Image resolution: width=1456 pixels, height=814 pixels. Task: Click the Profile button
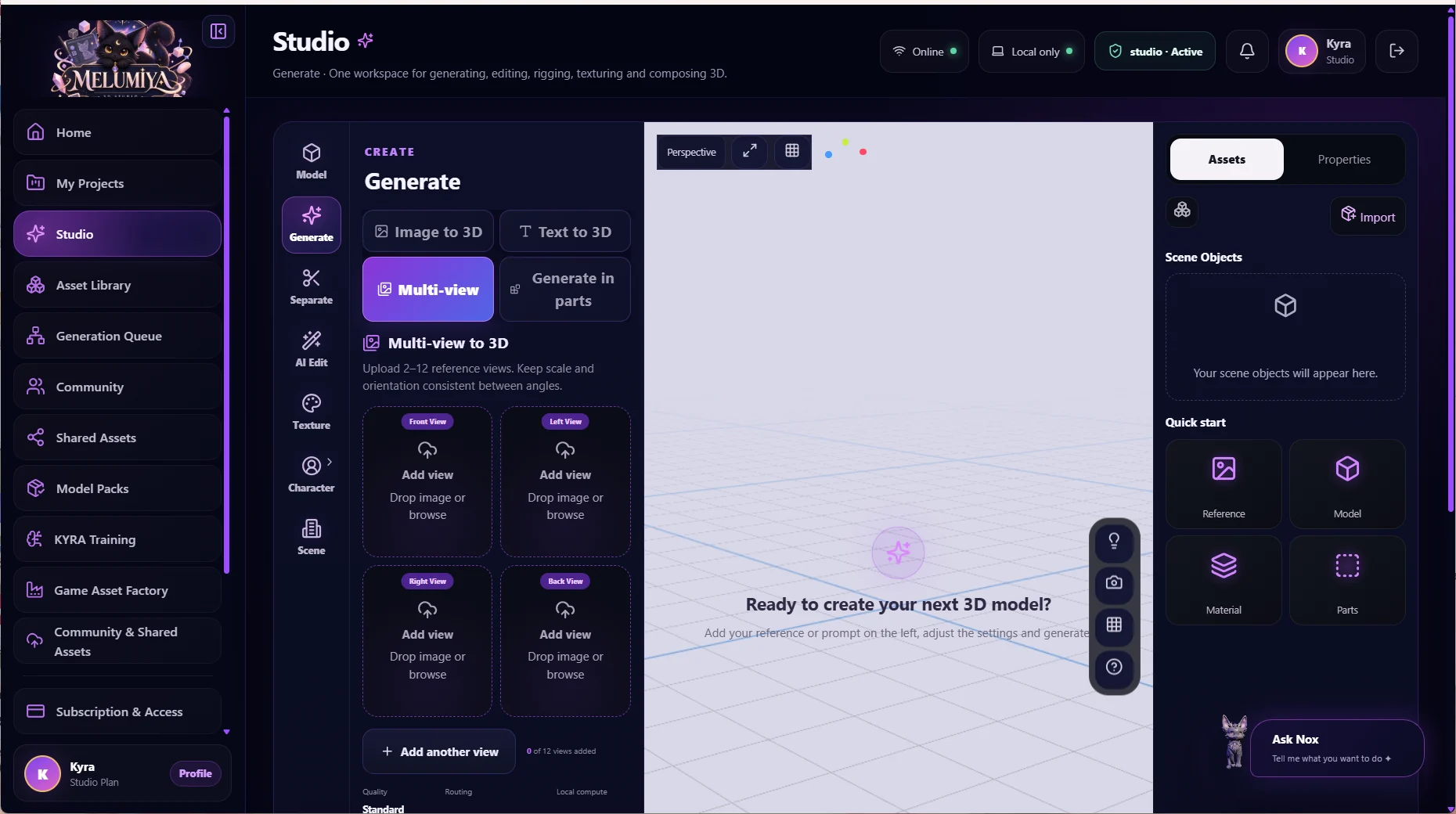[x=196, y=773]
